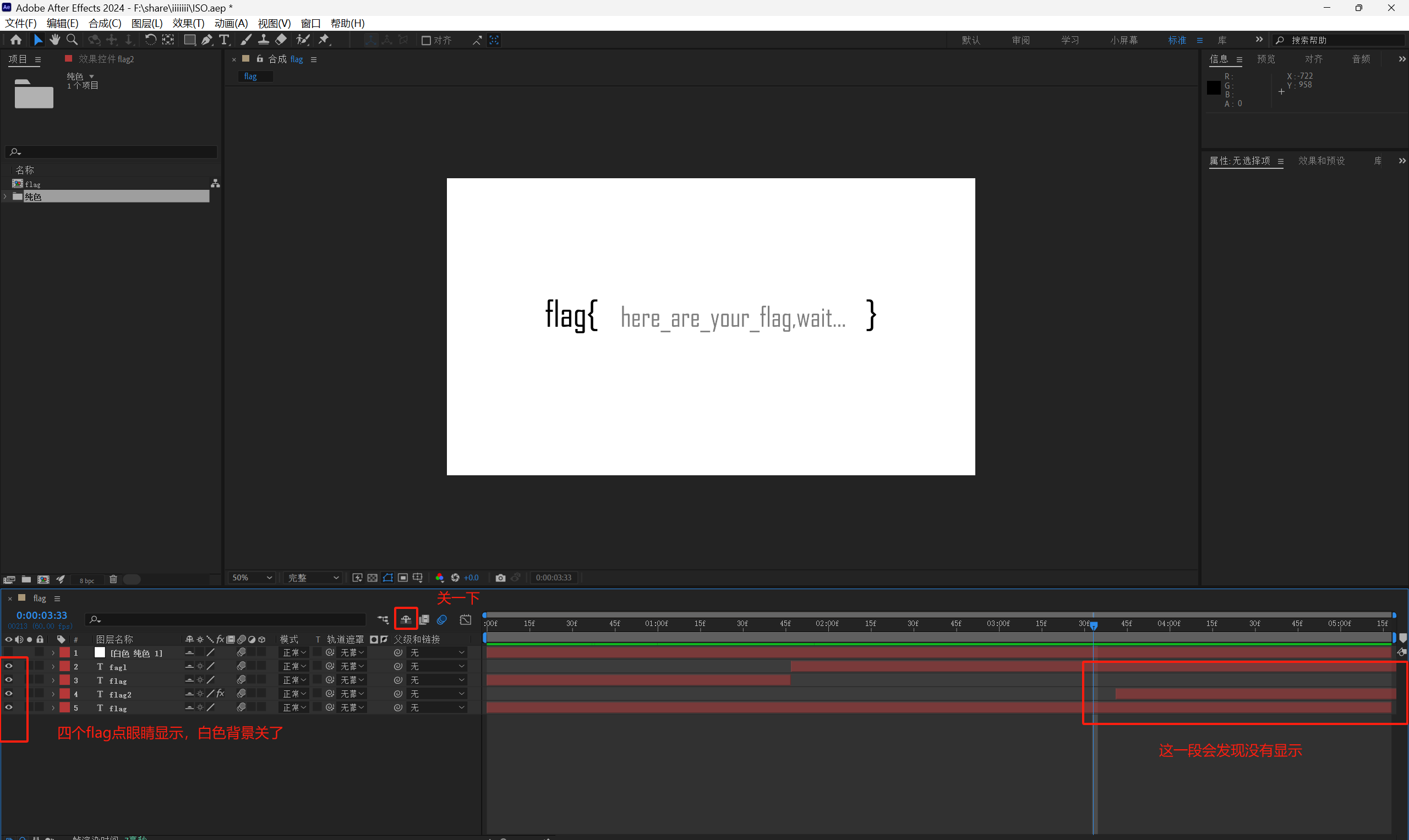Switch to the 效果和预设 tab
This screenshot has height=840, width=1409.
[1321, 161]
